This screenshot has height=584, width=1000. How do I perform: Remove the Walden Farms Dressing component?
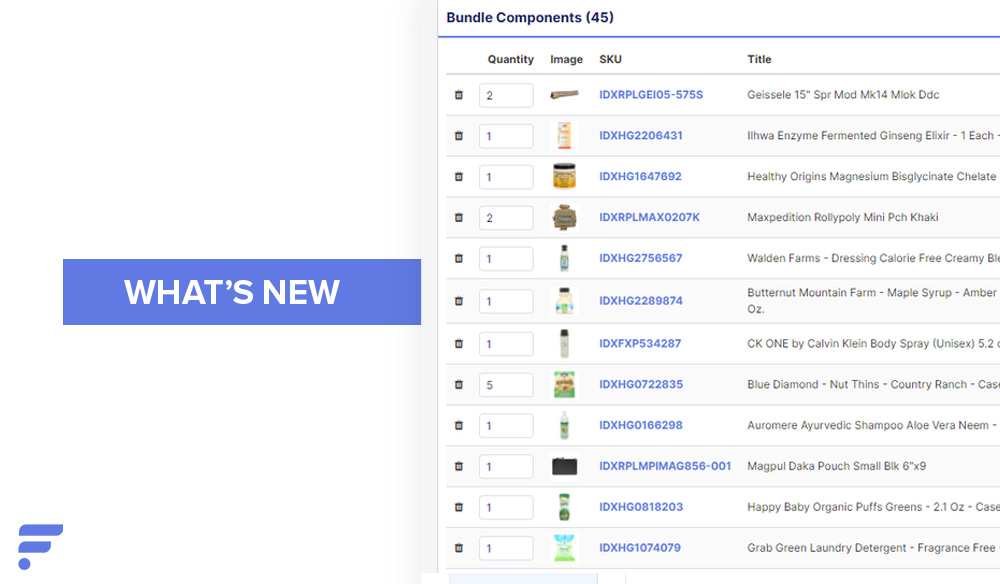[x=459, y=258]
